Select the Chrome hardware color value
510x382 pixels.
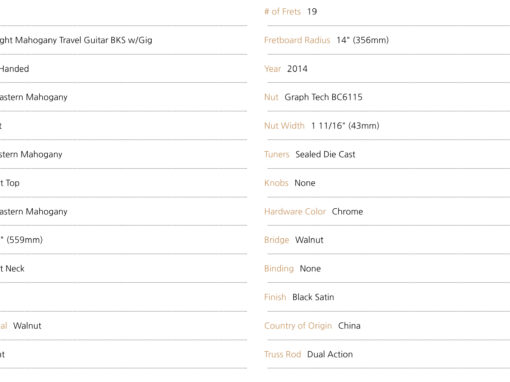coord(347,212)
